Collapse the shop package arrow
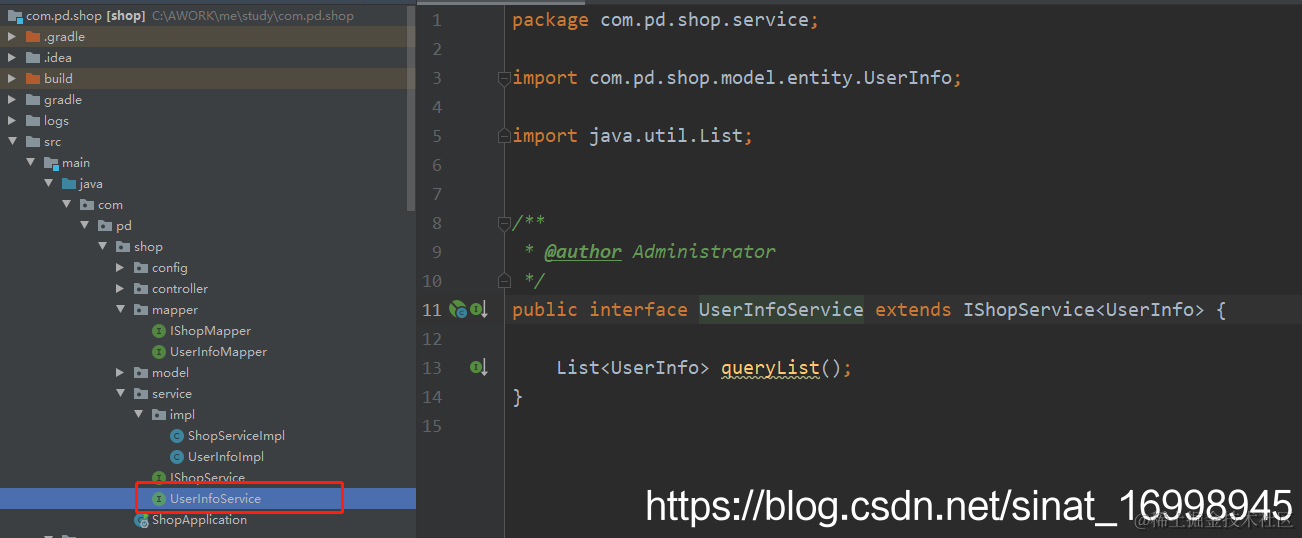The image size is (1302, 538). [102, 247]
